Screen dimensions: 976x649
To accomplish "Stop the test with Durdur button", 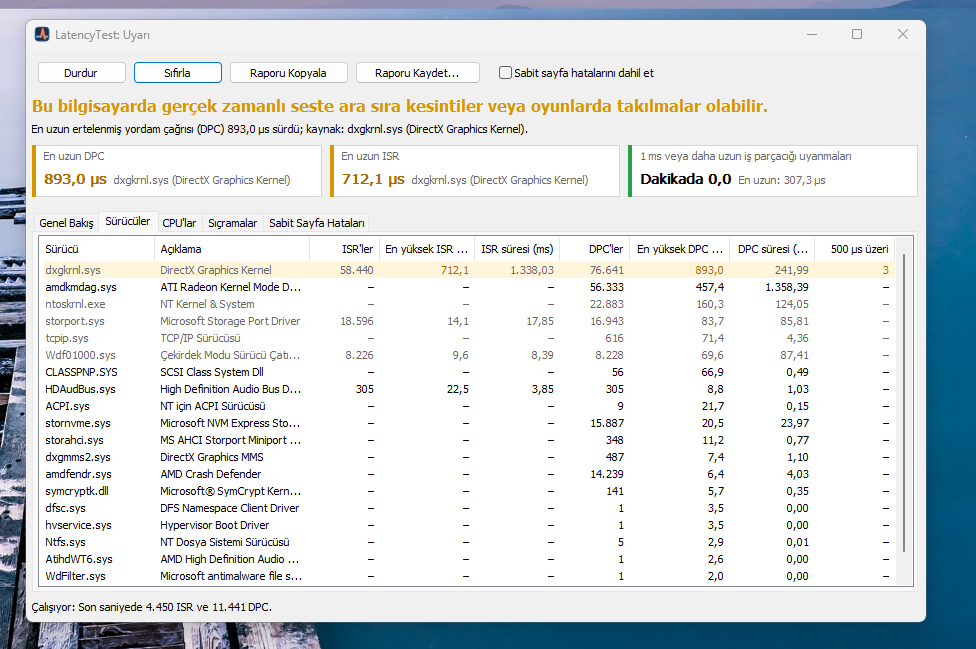I will click(82, 73).
